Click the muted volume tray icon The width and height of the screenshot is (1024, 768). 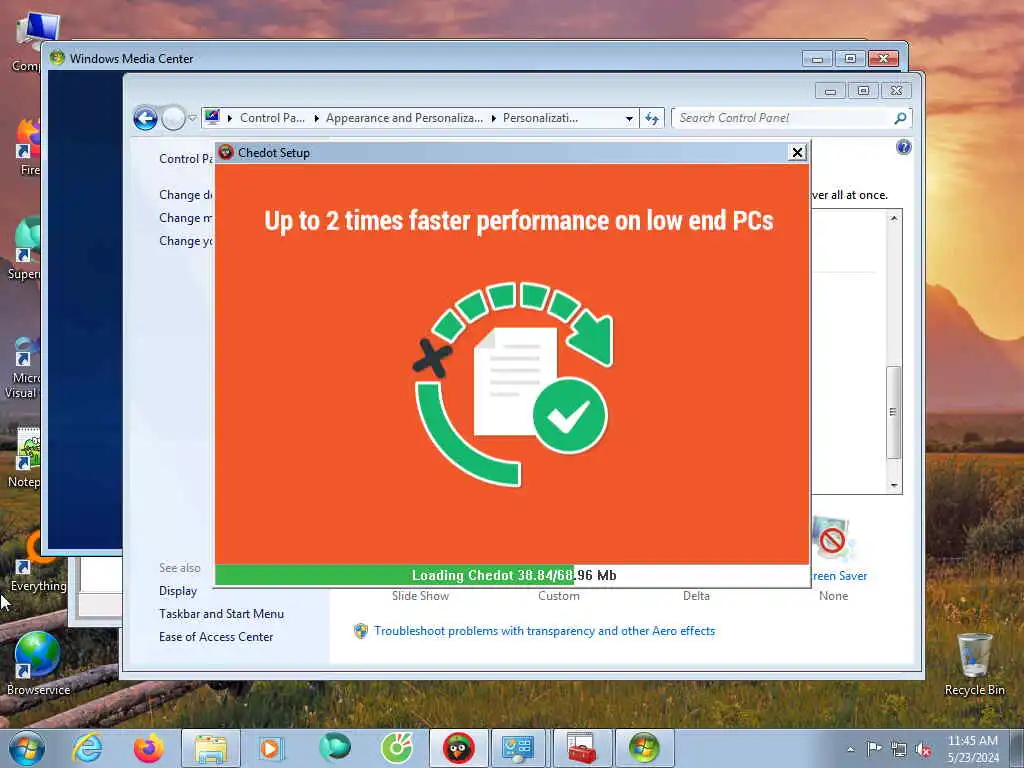click(x=923, y=750)
